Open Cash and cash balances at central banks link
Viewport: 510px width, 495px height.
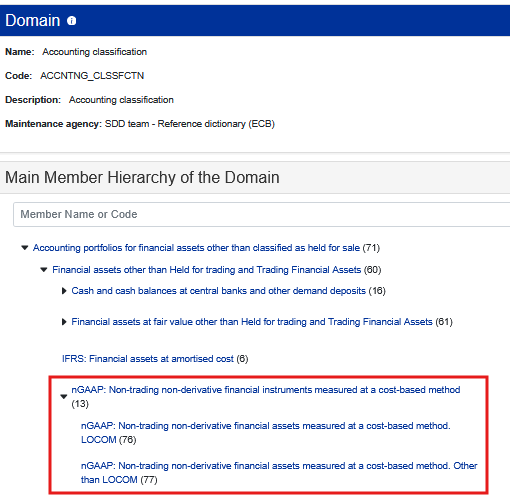coord(219,291)
